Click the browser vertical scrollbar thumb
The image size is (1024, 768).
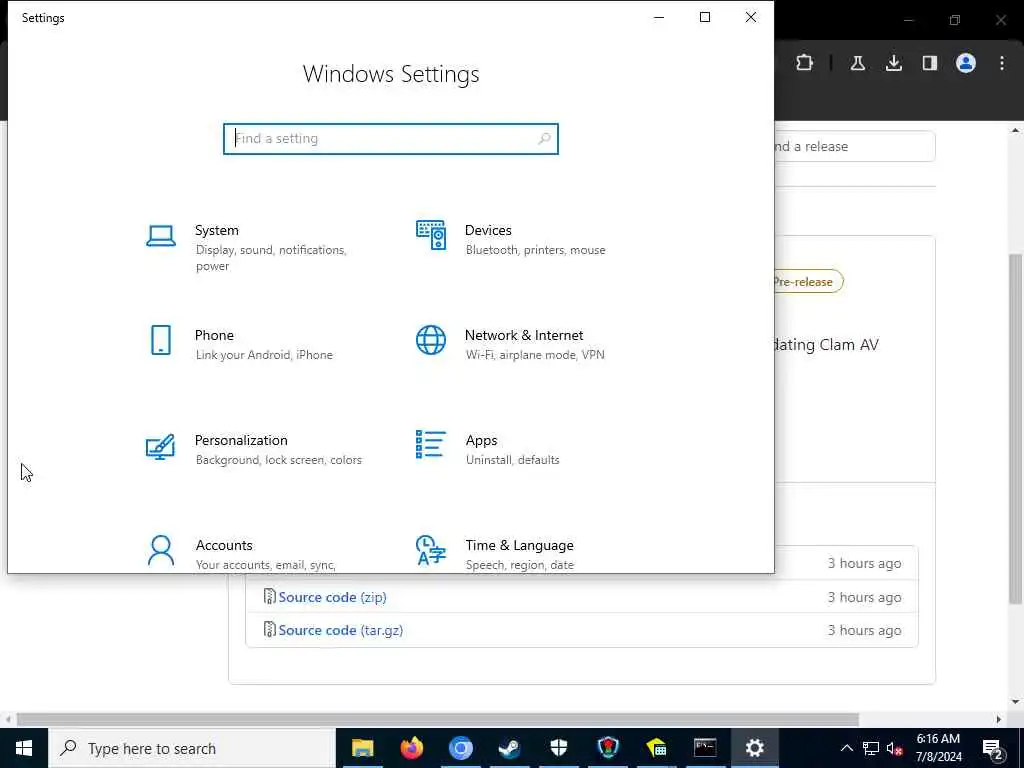(x=1015, y=428)
